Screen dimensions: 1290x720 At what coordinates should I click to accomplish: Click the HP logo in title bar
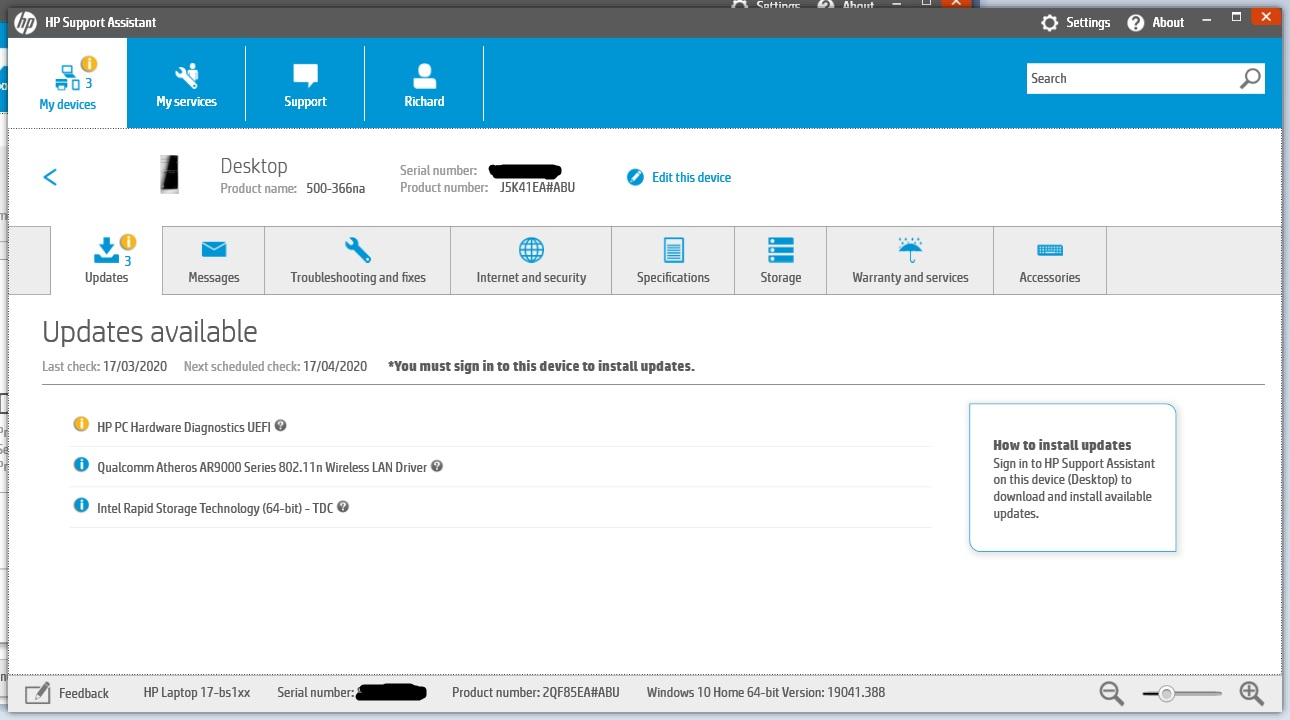[x=26, y=22]
